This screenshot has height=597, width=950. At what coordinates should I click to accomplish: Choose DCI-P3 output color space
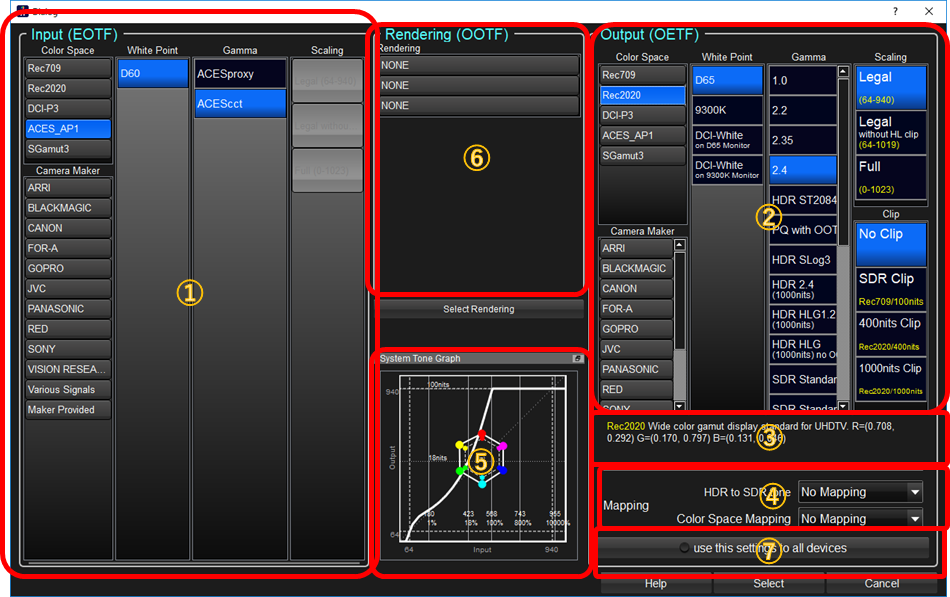[x=642, y=115]
